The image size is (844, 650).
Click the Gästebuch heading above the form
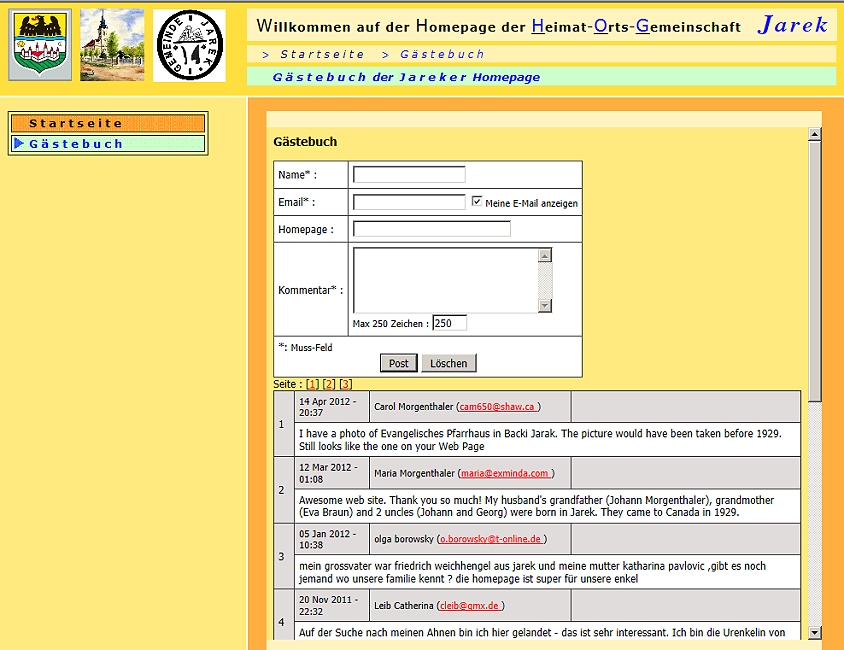point(305,142)
